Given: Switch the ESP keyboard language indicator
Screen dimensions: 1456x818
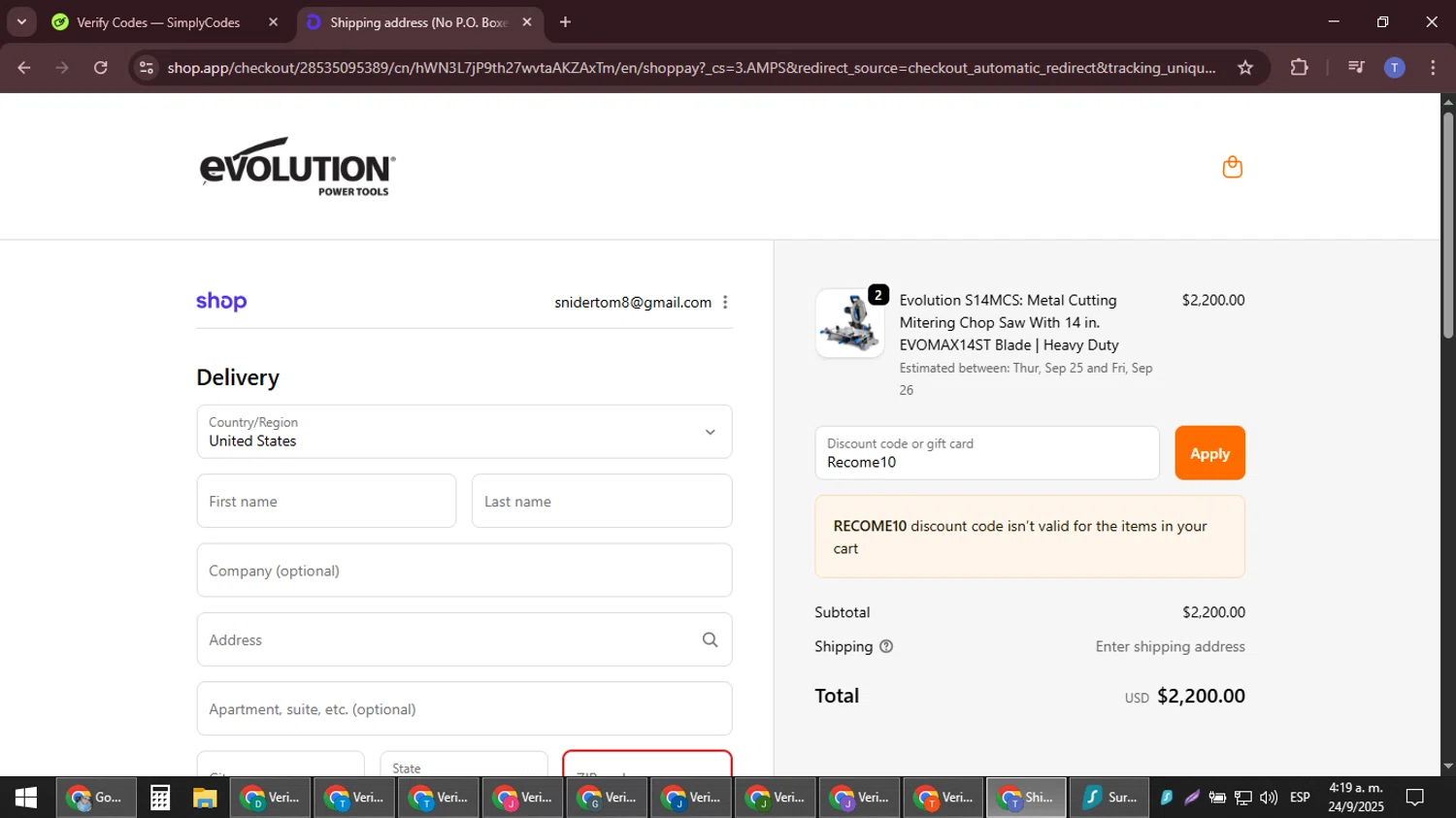Looking at the screenshot, I should point(1300,798).
